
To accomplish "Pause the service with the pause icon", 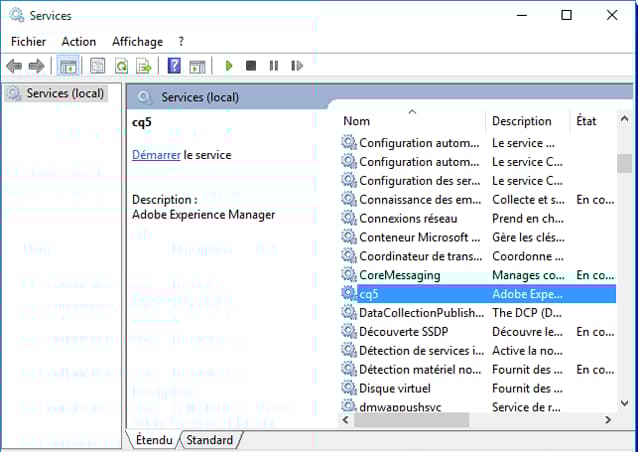I will click(x=274, y=66).
